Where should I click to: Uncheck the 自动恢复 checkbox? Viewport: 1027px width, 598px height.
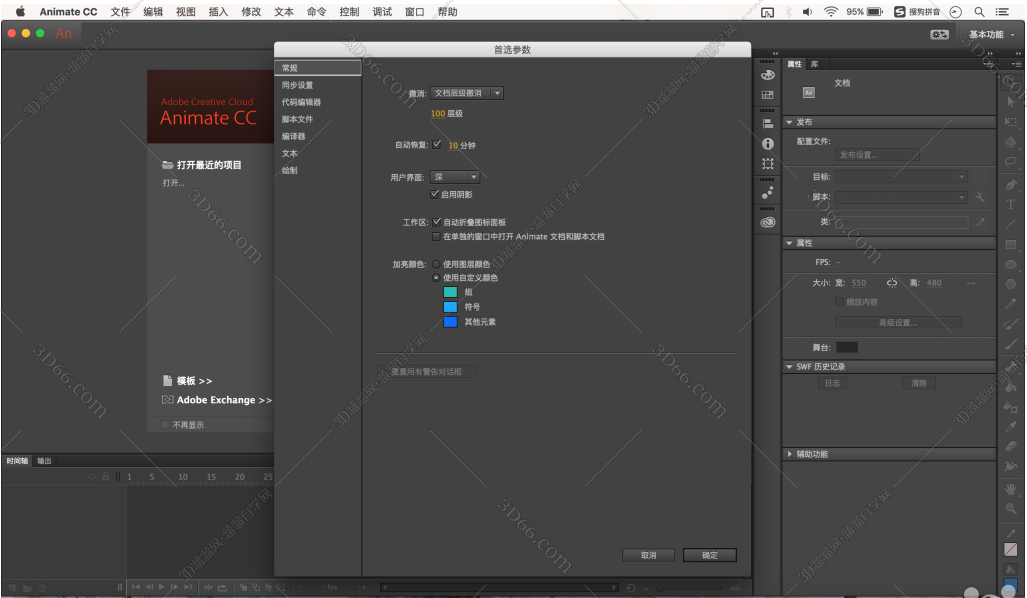(438, 144)
